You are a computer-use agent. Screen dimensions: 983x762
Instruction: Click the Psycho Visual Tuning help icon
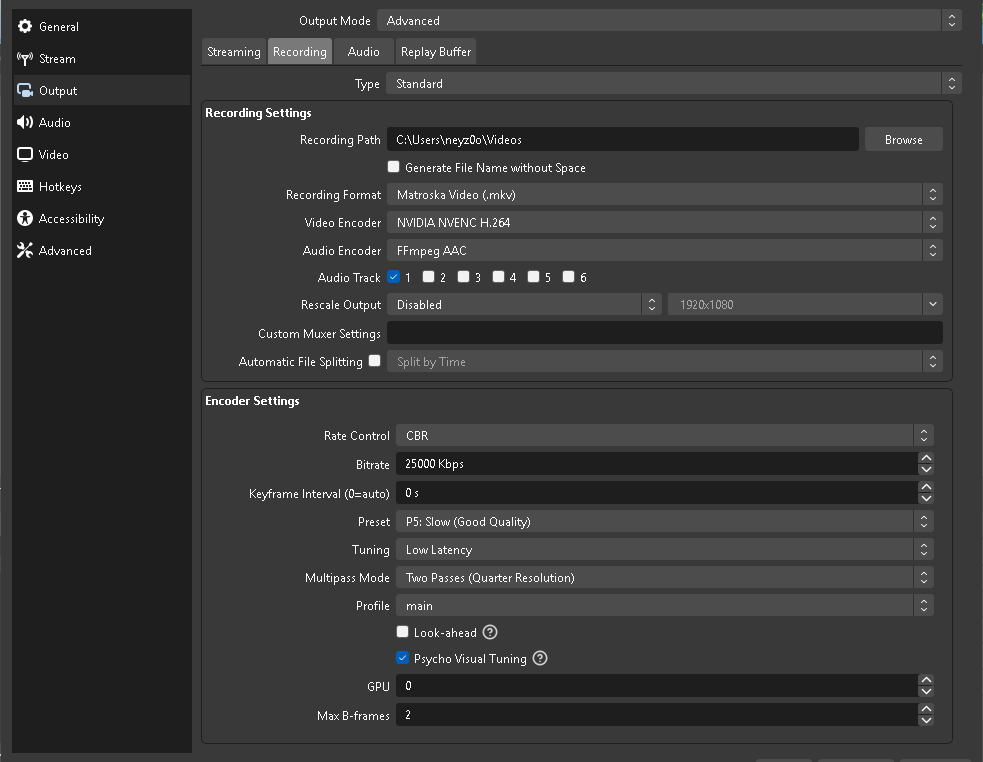(540, 659)
